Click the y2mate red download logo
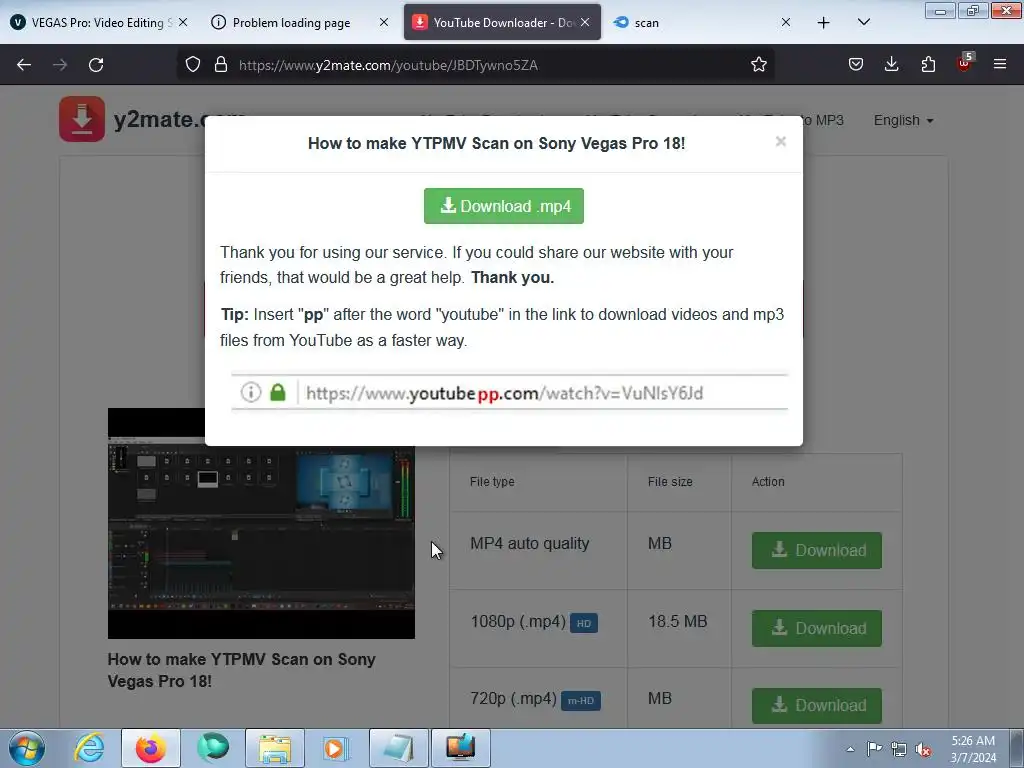Image resolution: width=1024 pixels, height=768 pixels. tap(82, 119)
